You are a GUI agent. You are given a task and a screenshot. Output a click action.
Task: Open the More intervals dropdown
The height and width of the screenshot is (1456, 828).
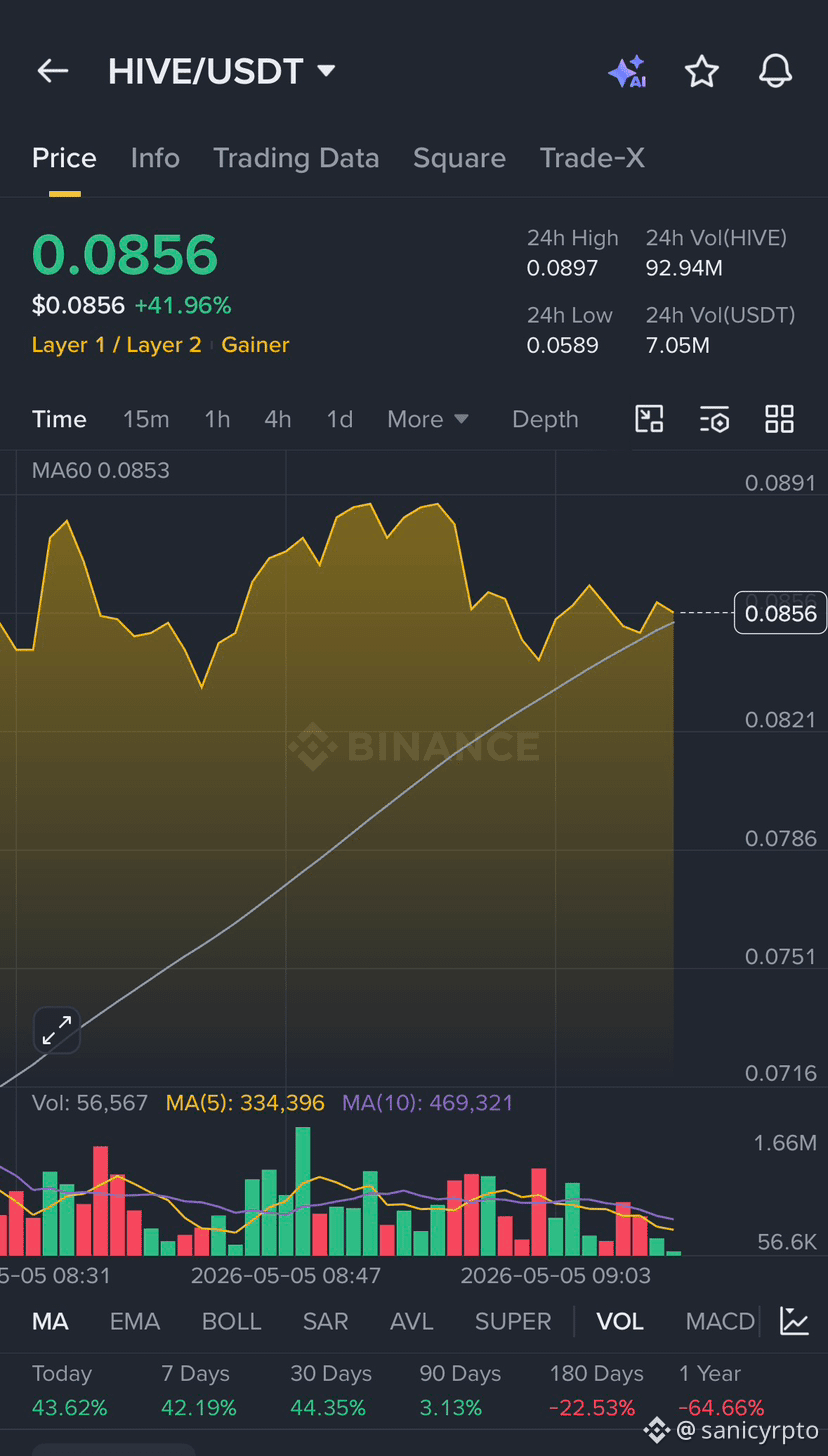(428, 419)
